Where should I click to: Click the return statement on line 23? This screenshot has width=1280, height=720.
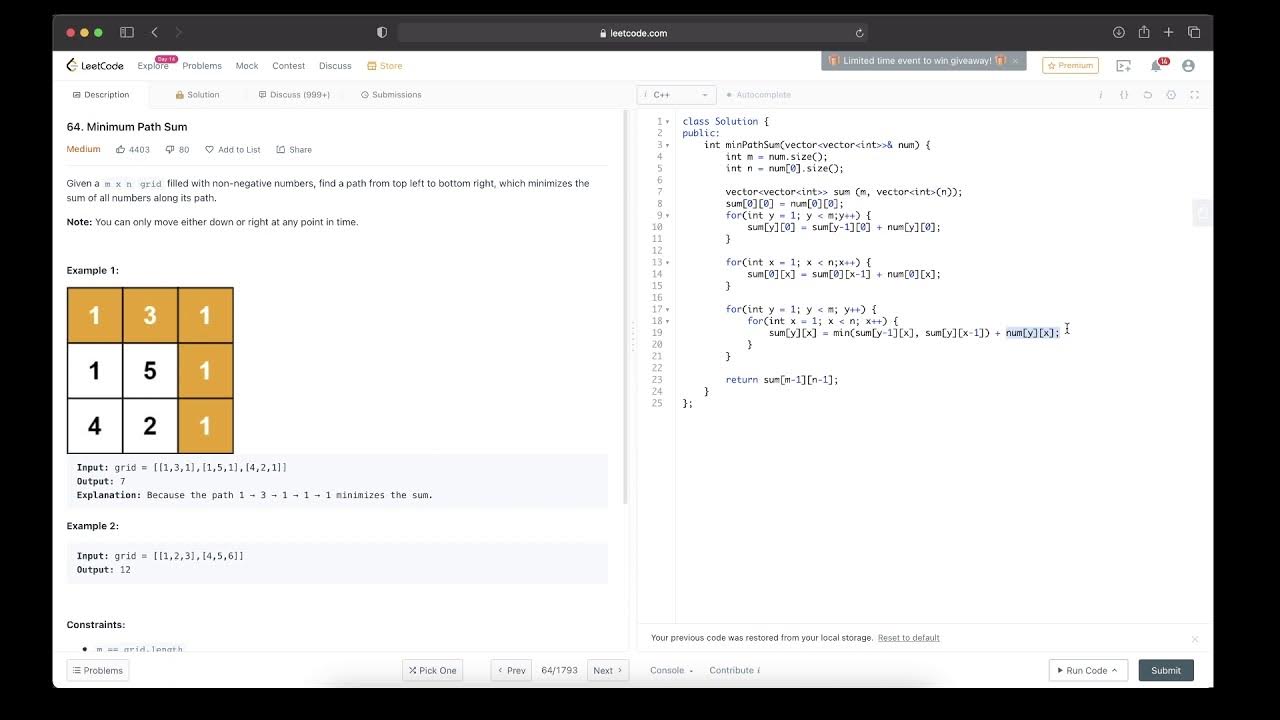(x=782, y=380)
